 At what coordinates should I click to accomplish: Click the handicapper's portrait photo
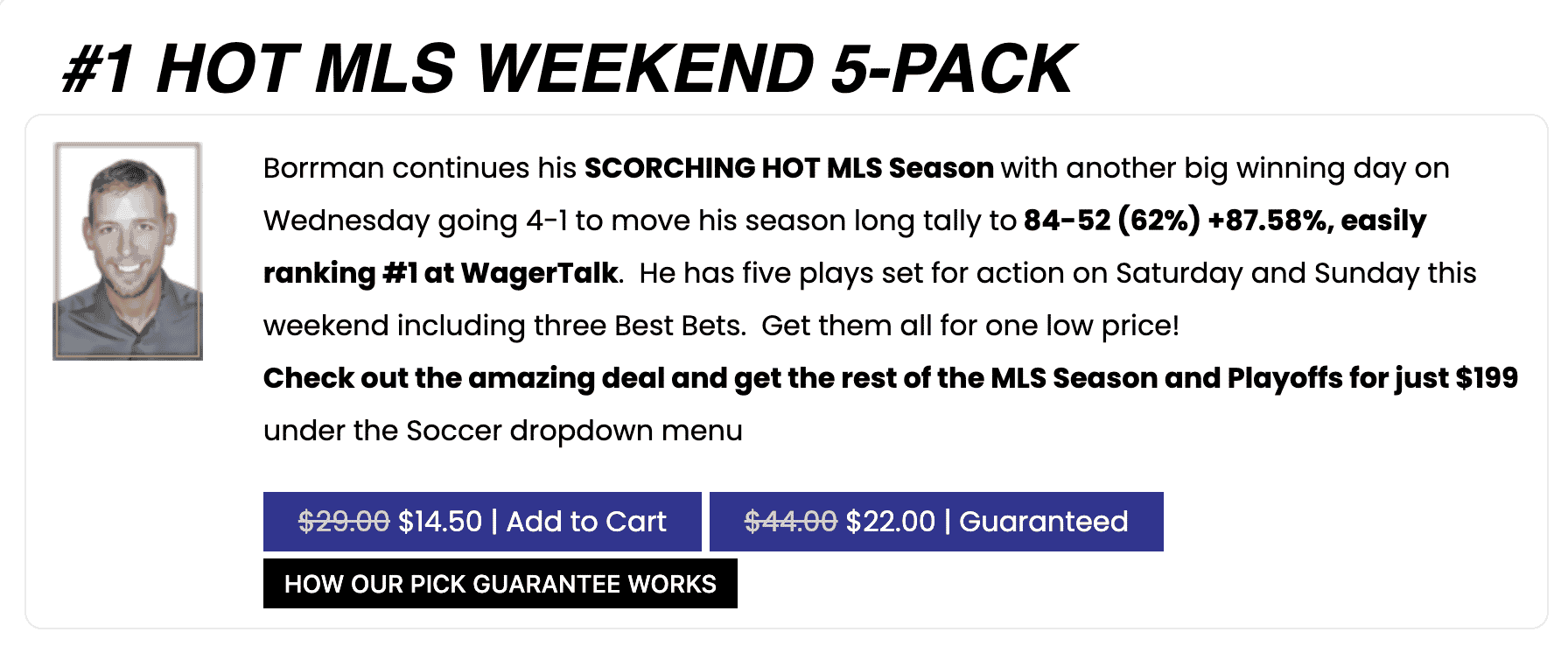[128, 251]
